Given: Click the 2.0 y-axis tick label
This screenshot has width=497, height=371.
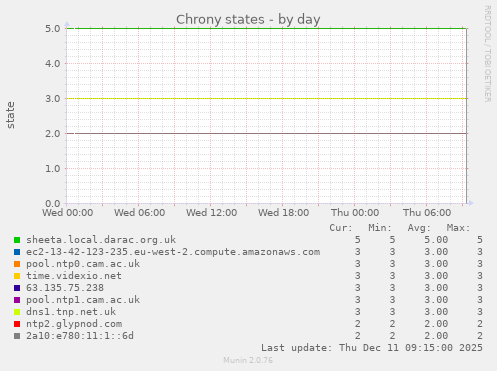Looking at the screenshot, I should click(x=53, y=134).
